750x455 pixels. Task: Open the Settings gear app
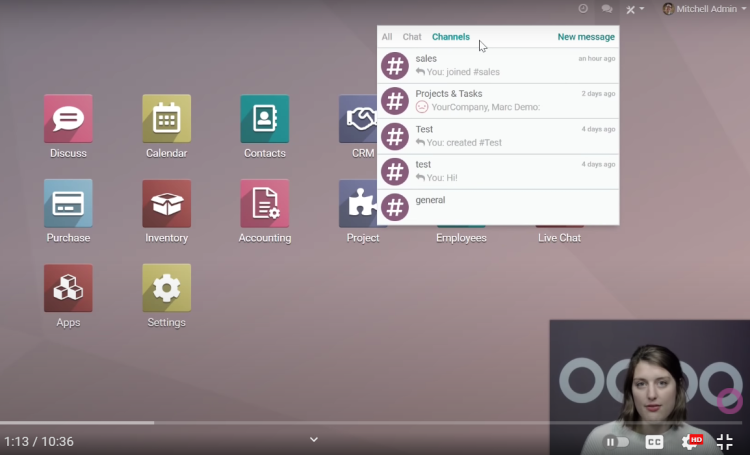pos(166,288)
